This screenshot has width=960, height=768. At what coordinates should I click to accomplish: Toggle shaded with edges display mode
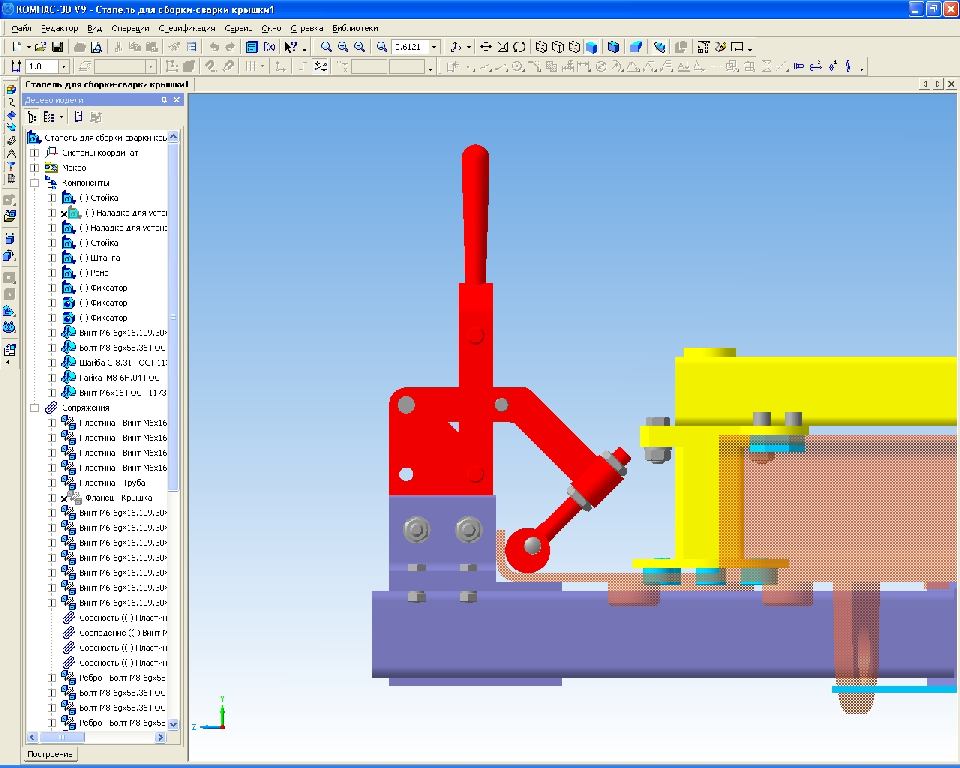click(613, 47)
